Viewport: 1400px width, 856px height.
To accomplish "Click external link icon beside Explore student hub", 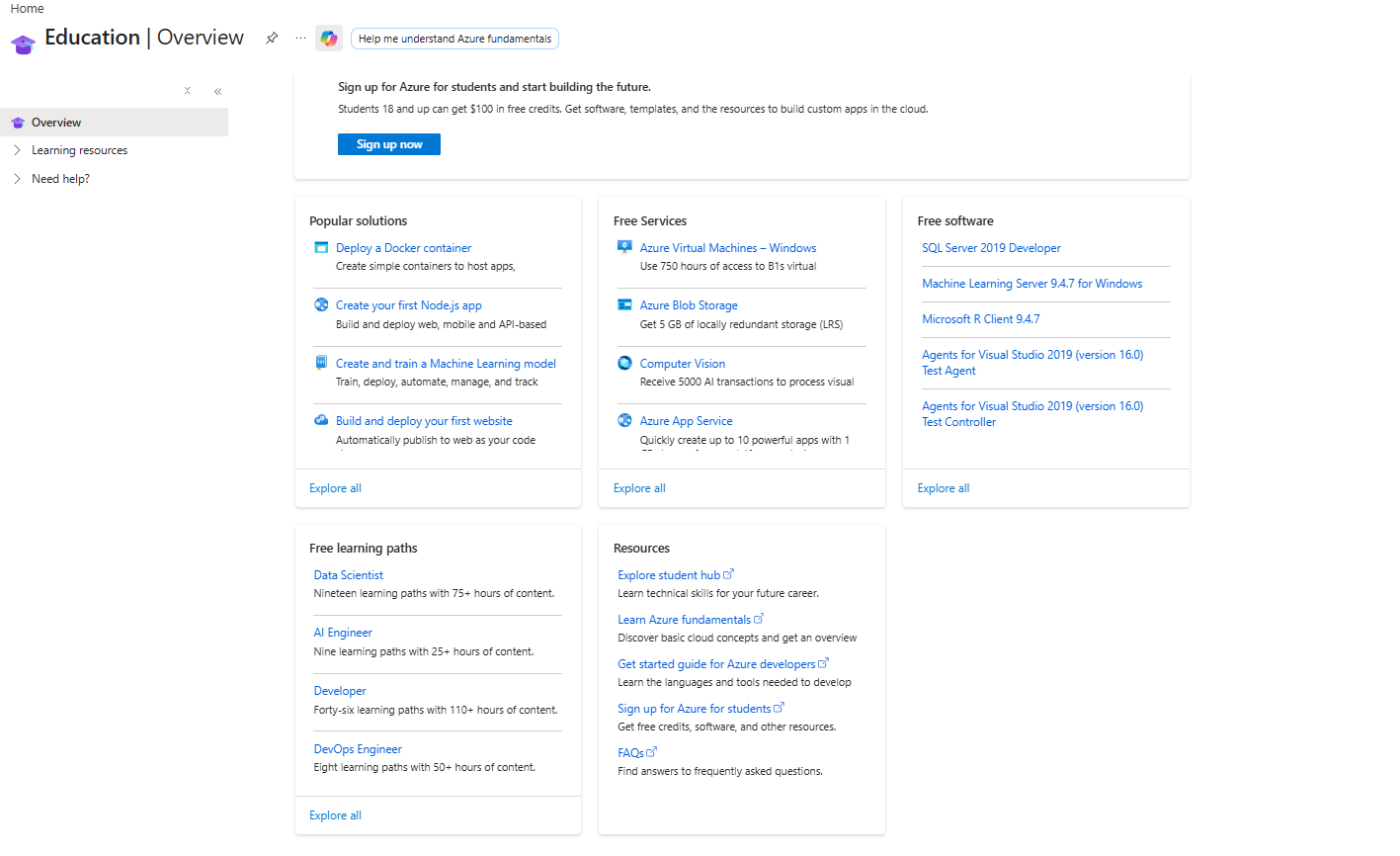I will pyautogui.click(x=729, y=574).
